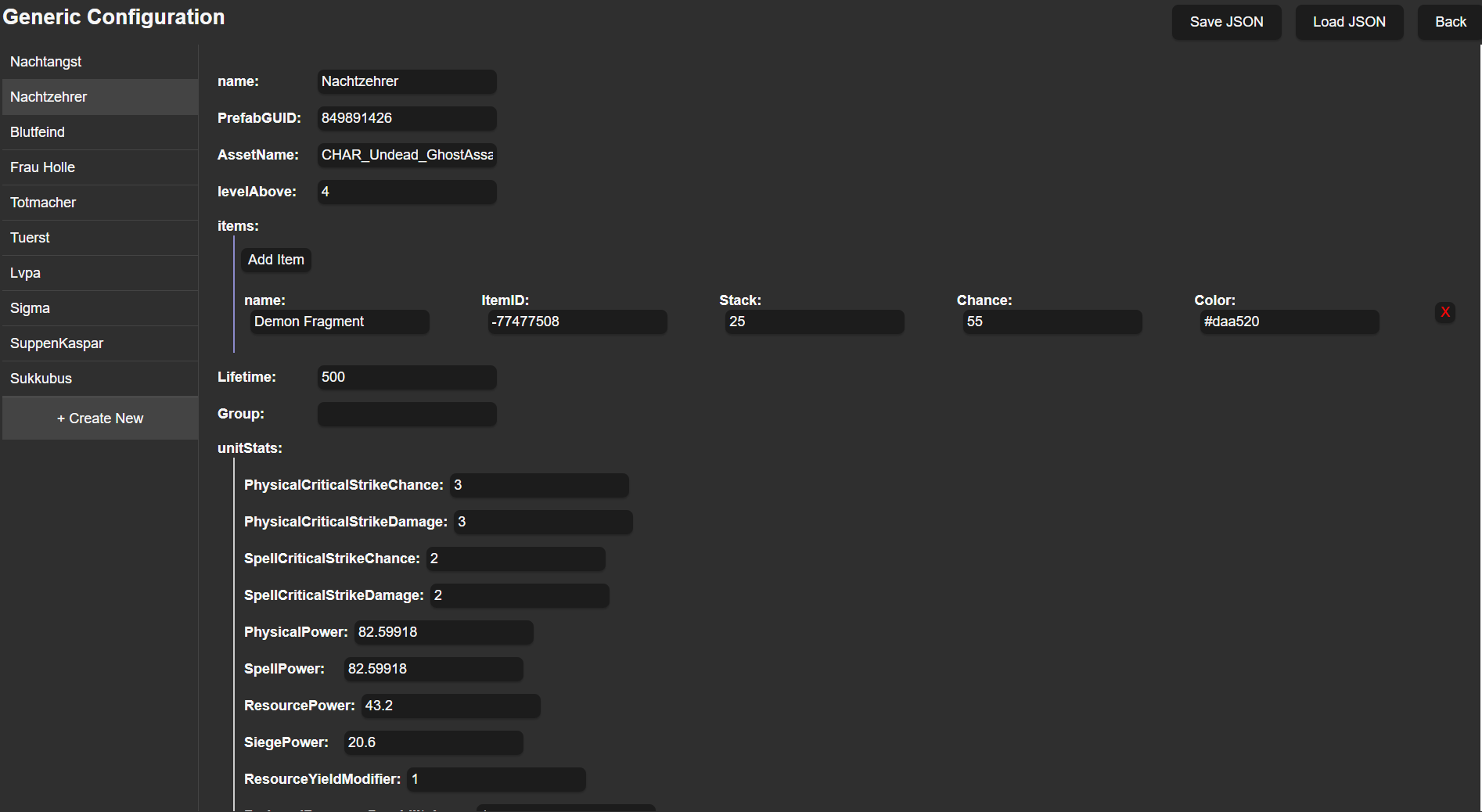Click the ResourcePower field 43.2
1482x812 pixels.
click(451, 706)
